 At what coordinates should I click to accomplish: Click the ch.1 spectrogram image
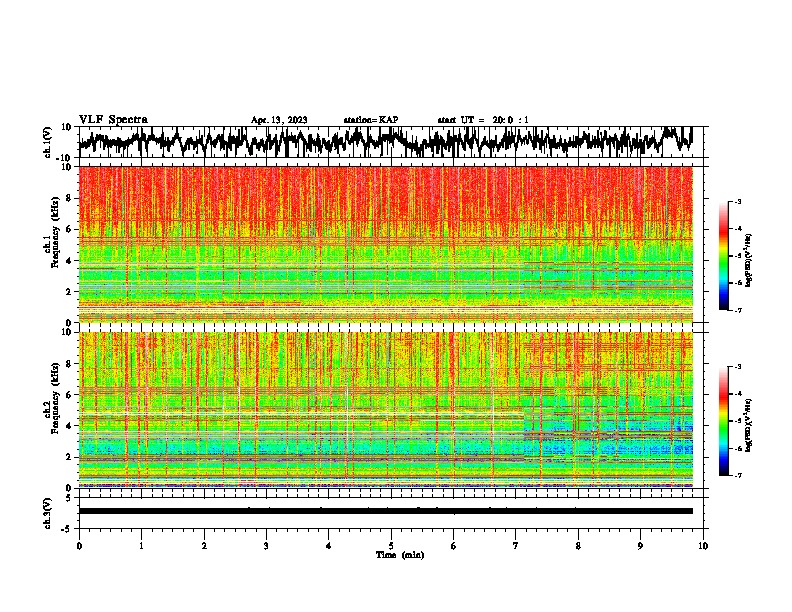coord(385,244)
